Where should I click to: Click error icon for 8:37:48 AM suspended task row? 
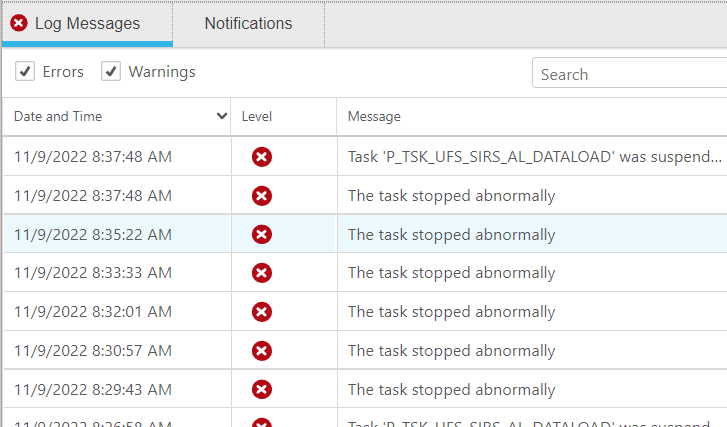coord(261,157)
